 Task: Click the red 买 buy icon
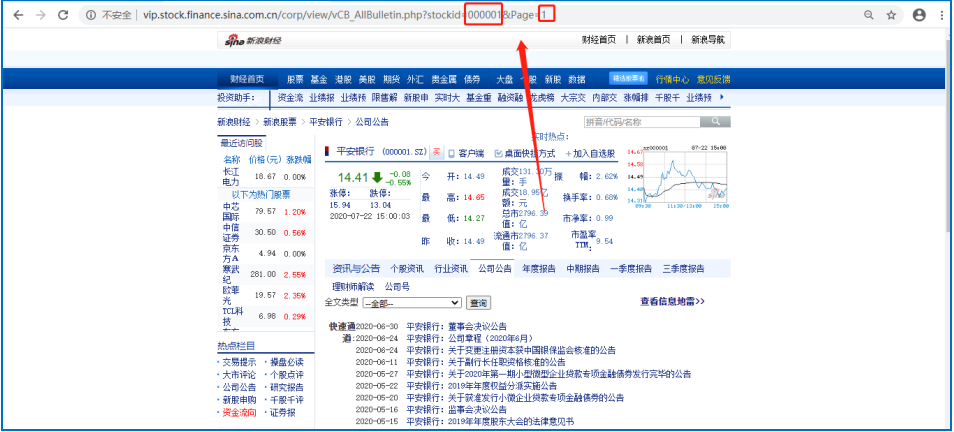[437, 153]
